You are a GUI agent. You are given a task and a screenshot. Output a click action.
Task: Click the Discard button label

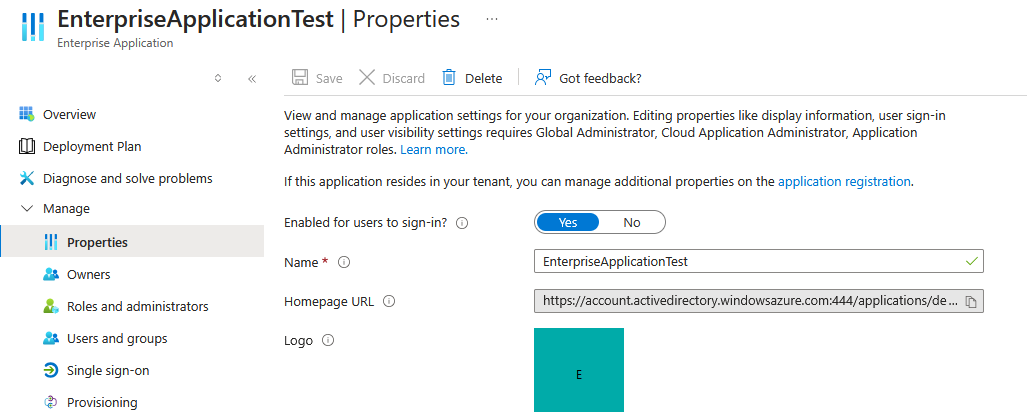(x=403, y=79)
